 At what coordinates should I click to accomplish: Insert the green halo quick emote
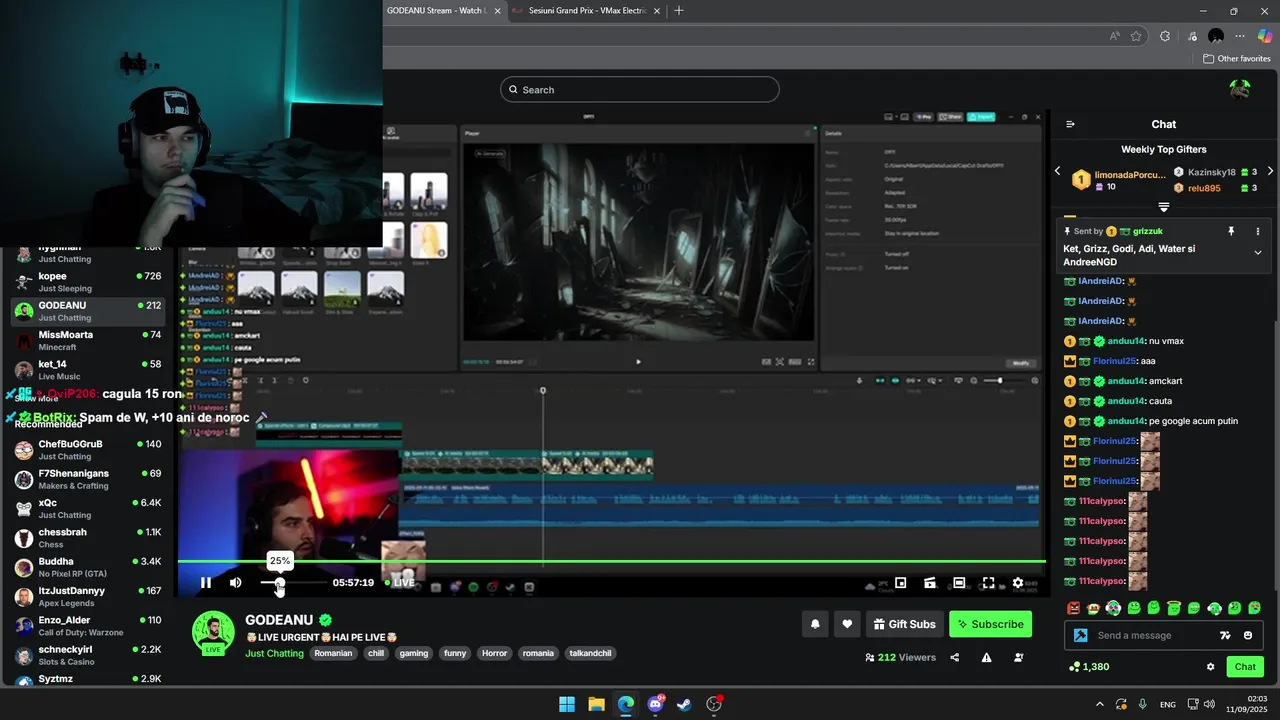point(1174,608)
